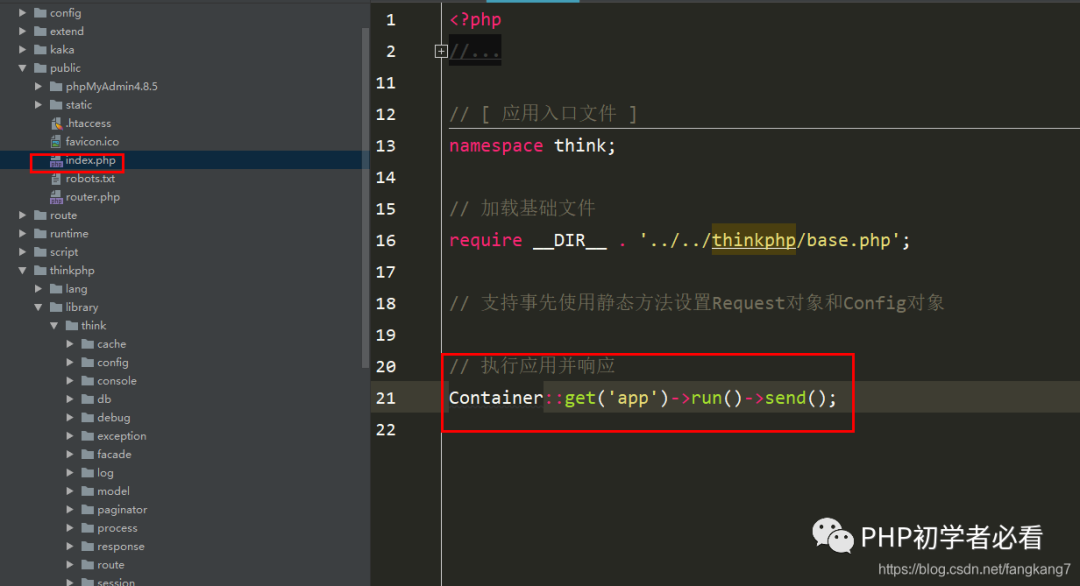Click the <?php opening tag

[x=475, y=20]
